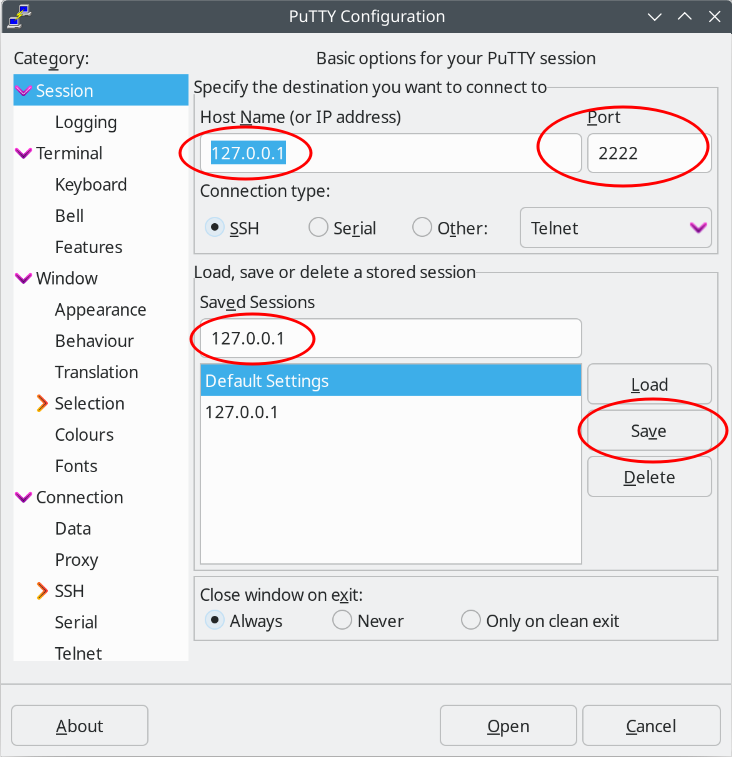Collapse the Window category arrow
732x757 pixels.
pyautogui.click(x=24, y=278)
